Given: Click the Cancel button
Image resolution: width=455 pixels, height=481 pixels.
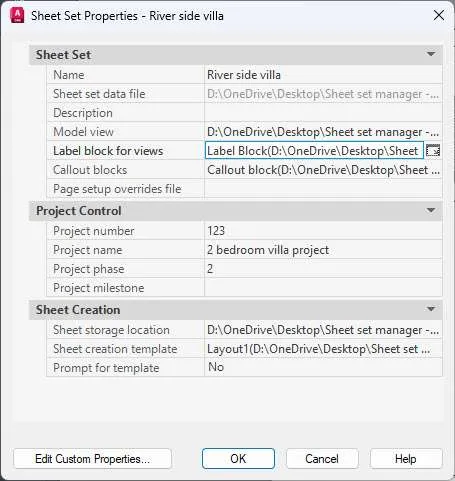Looking at the screenshot, I should (x=322, y=459).
